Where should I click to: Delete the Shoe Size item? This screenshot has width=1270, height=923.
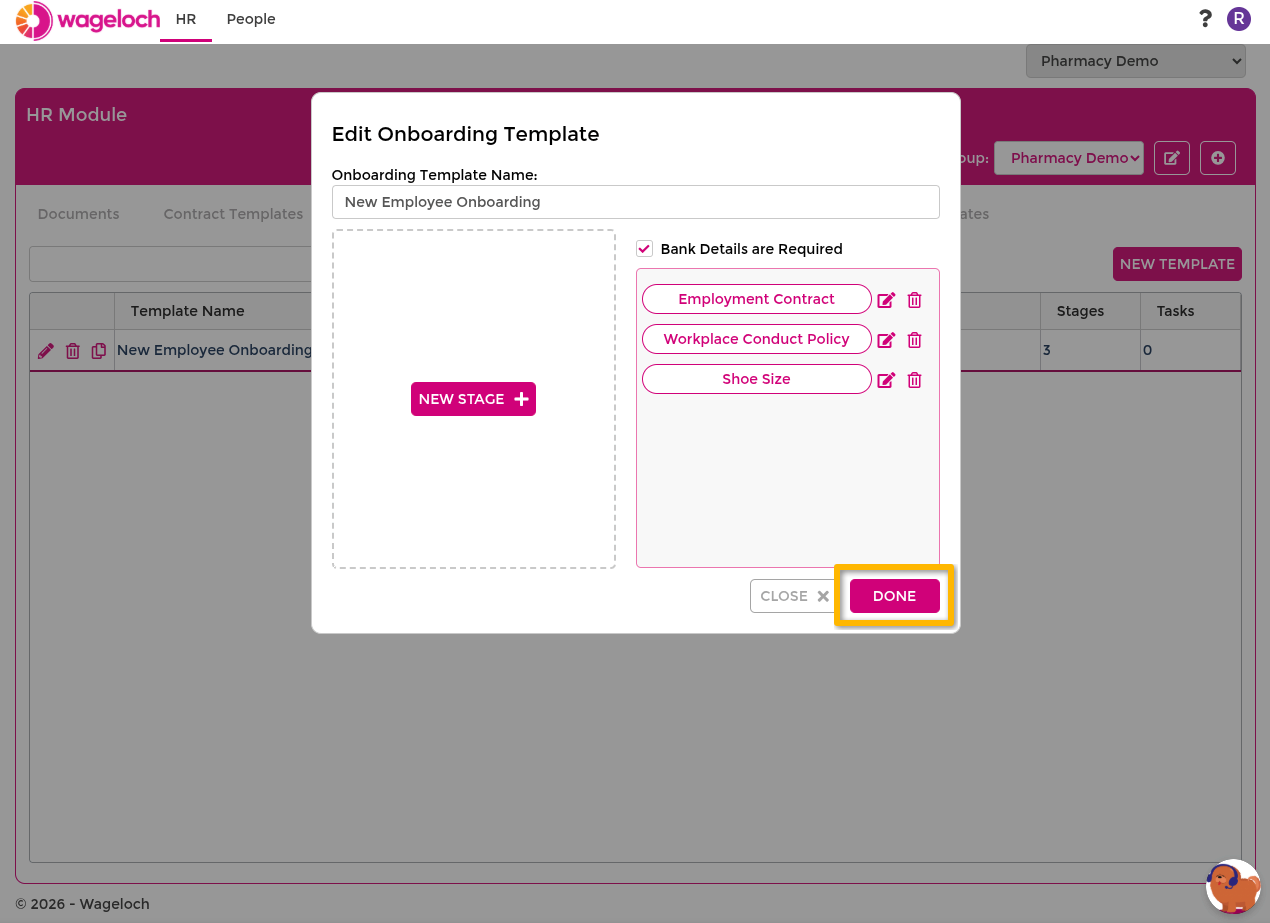click(914, 380)
